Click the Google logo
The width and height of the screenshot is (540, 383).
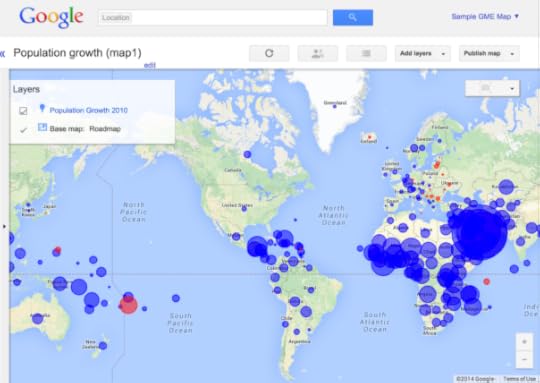(x=51, y=17)
